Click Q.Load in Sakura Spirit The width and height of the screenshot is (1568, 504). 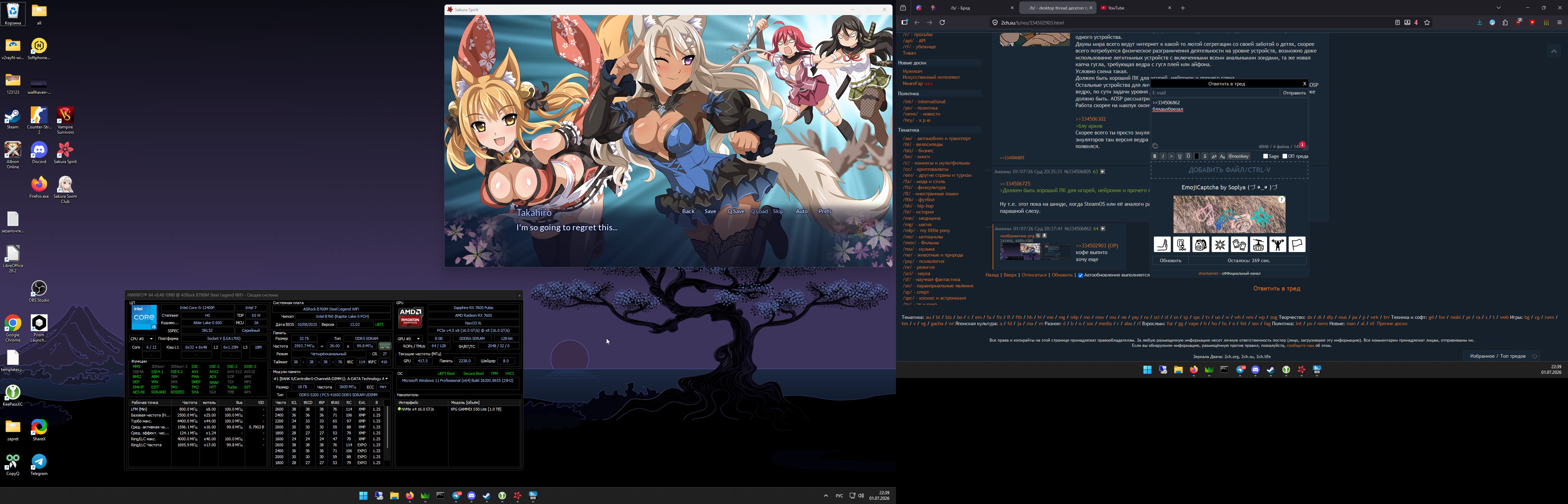759,211
